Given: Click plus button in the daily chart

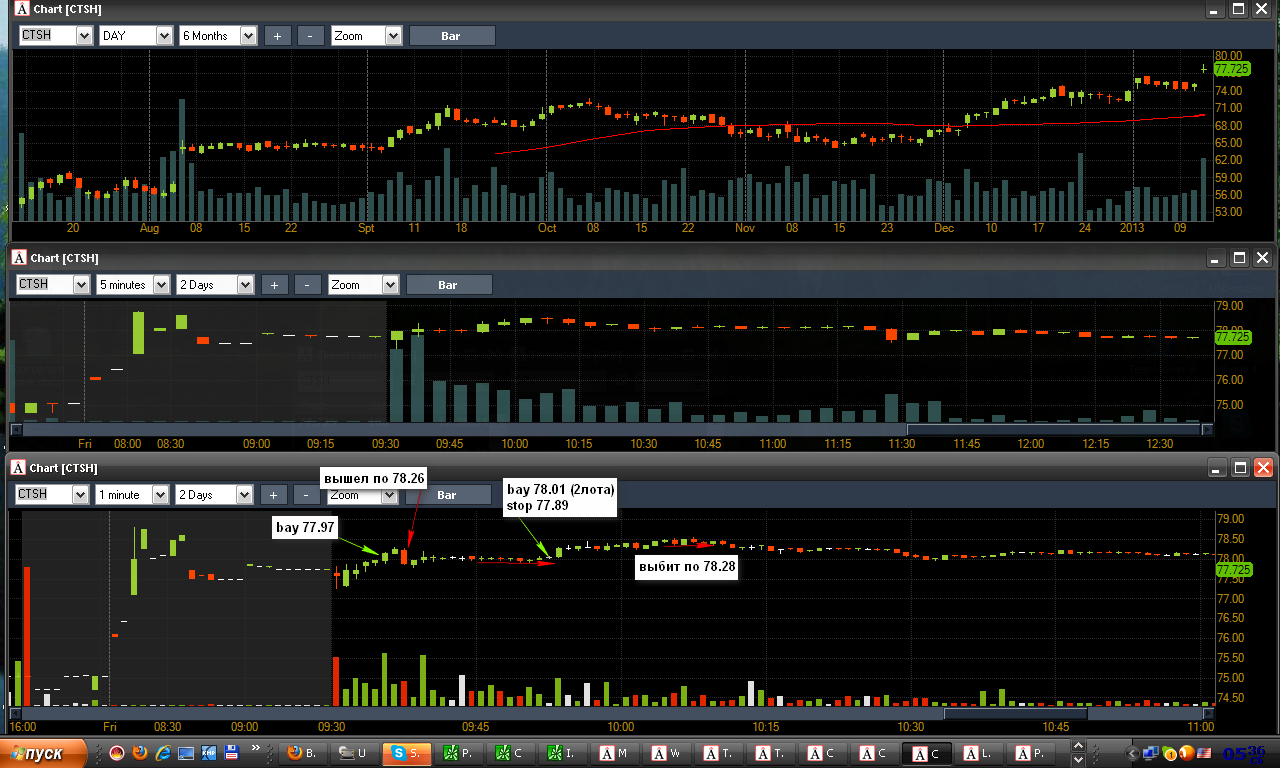Looking at the screenshot, I should click(x=278, y=35).
